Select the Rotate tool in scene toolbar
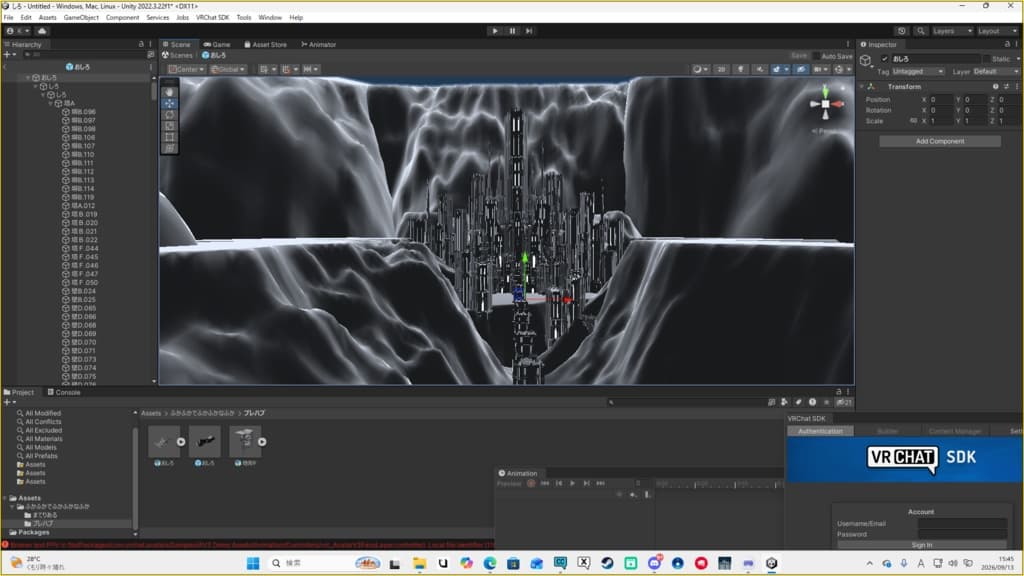Screen dimensions: 1024x576 pos(170,114)
